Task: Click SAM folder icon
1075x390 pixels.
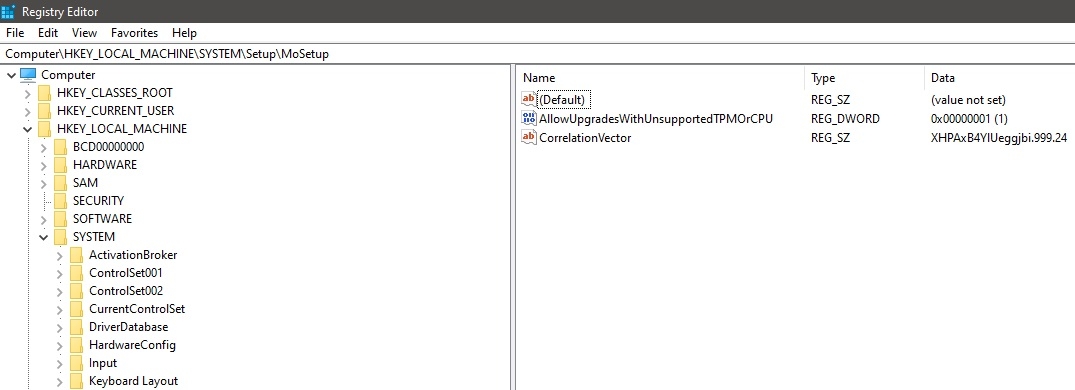Action: coord(60,183)
